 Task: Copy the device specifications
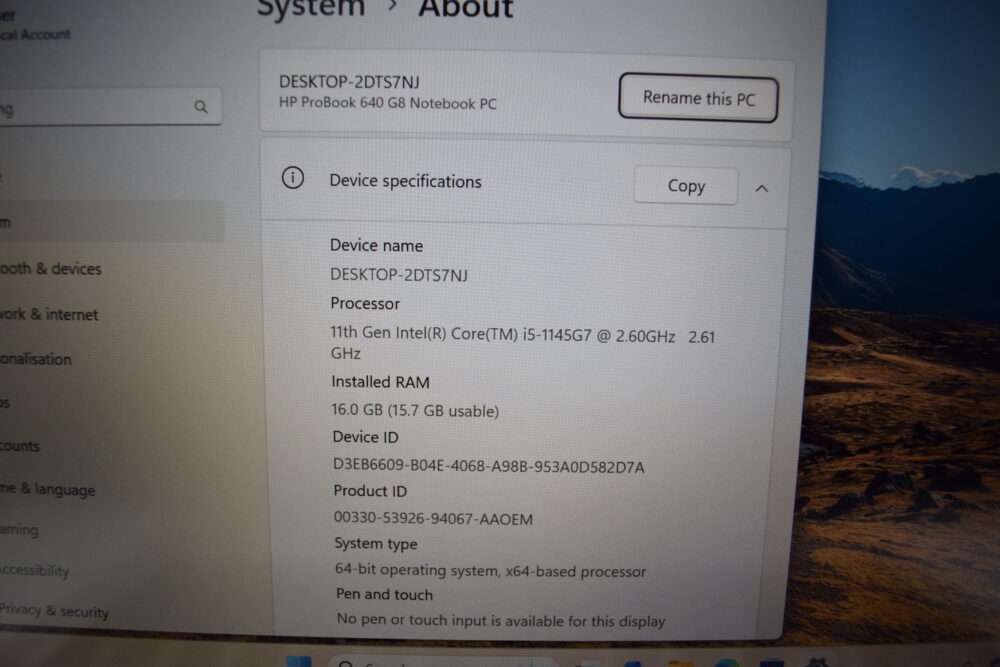coord(686,186)
